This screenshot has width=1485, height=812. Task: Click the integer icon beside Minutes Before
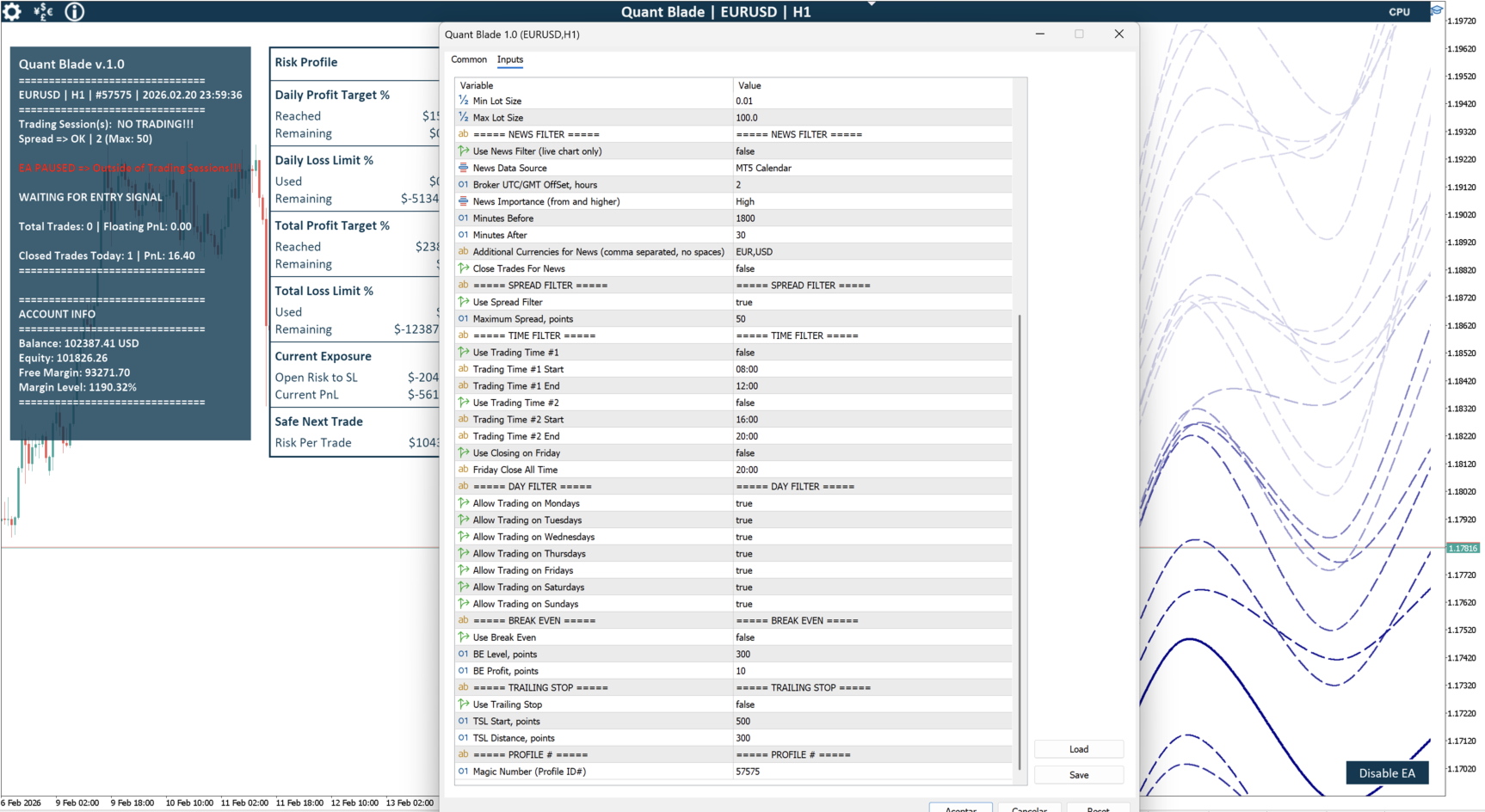(x=464, y=218)
